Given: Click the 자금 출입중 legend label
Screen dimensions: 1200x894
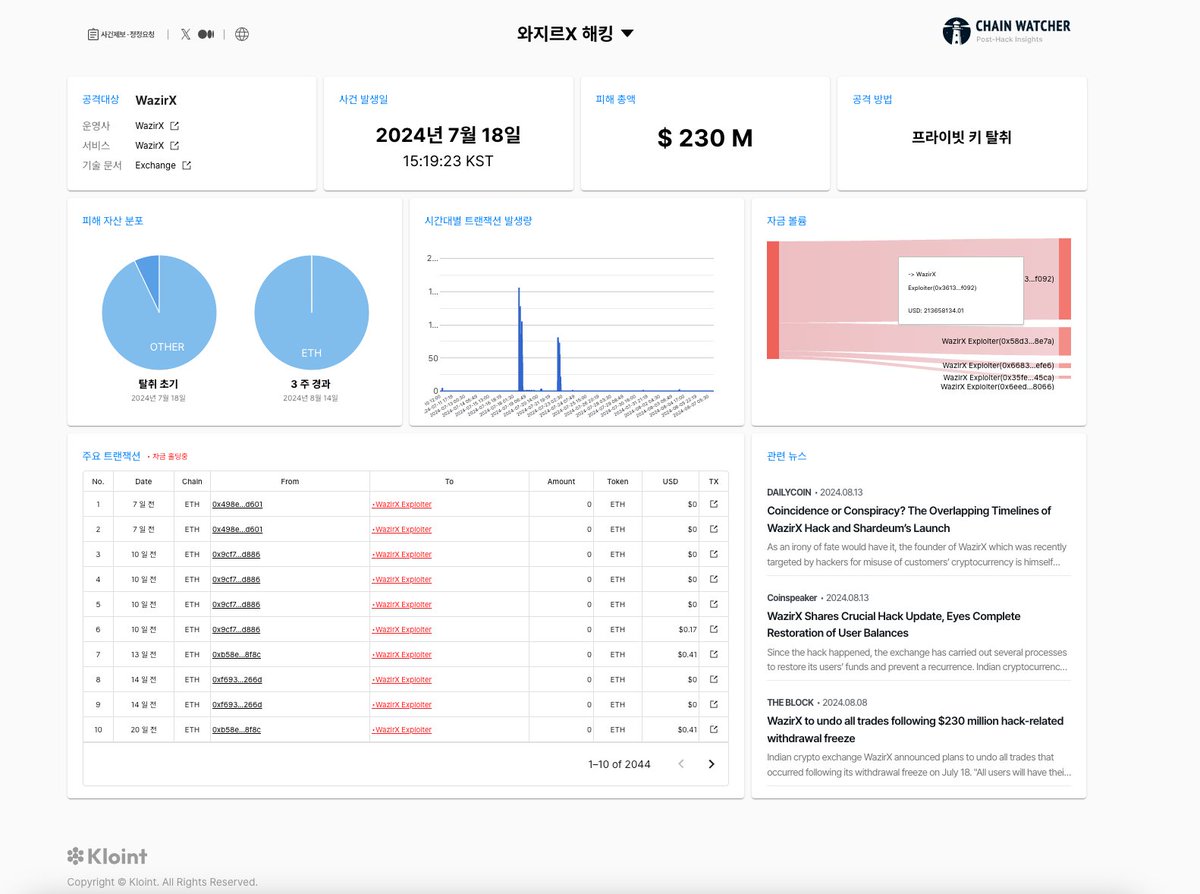Looking at the screenshot, I should [167, 456].
